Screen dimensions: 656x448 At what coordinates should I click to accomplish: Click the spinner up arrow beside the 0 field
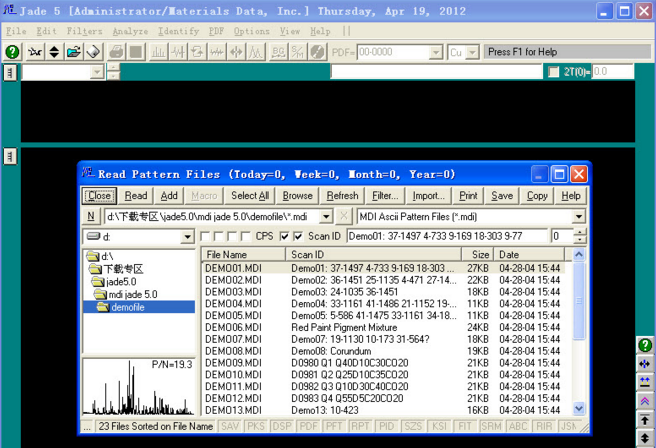pyautogui.click(x=580, y=233)
